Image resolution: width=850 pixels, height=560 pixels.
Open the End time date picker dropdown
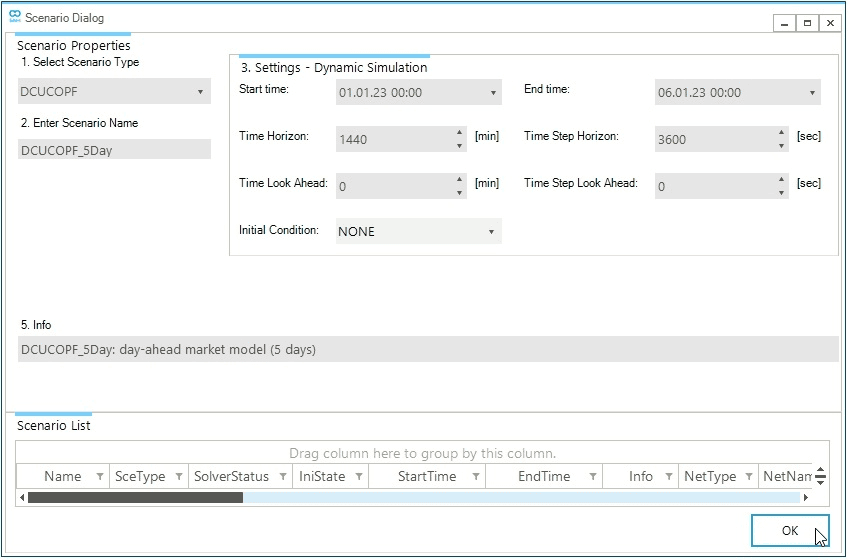[812, 93]
